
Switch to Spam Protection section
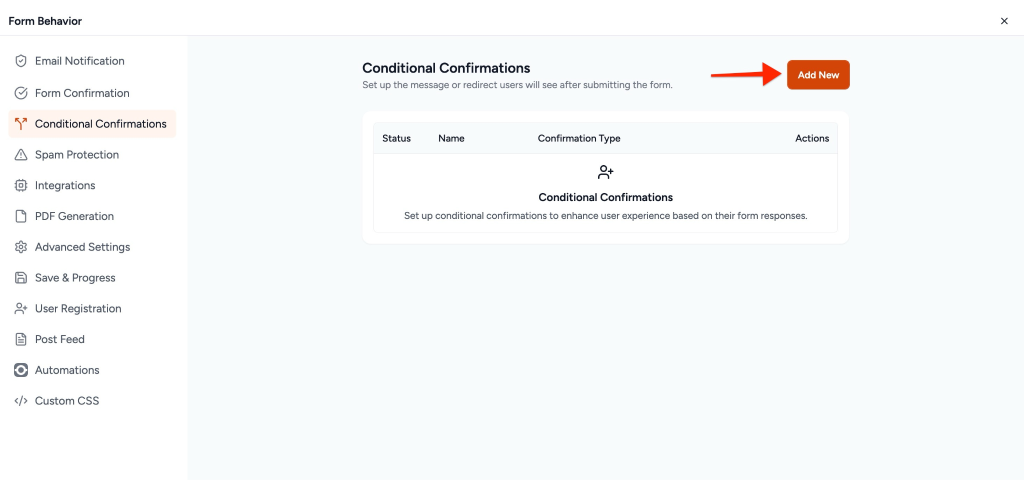76,155
